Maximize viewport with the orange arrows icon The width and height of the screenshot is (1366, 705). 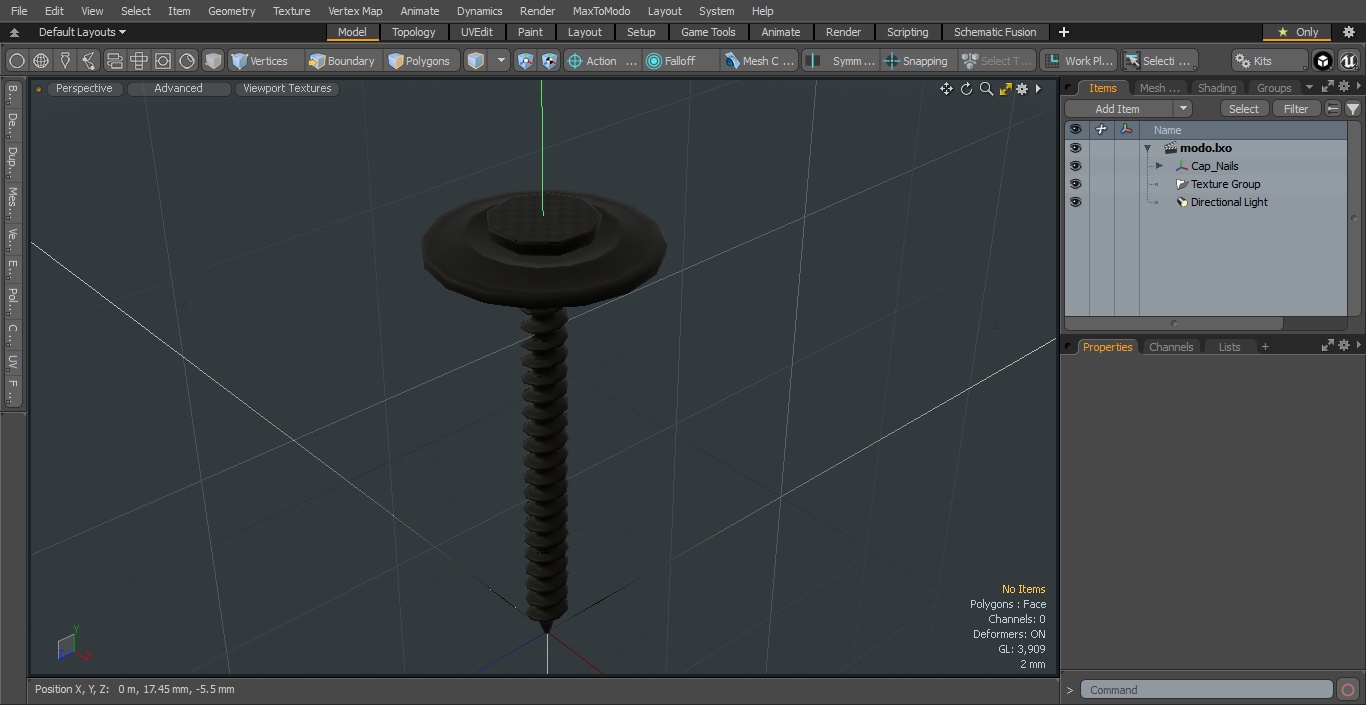pyautogui.click(x=1005, y=89)
